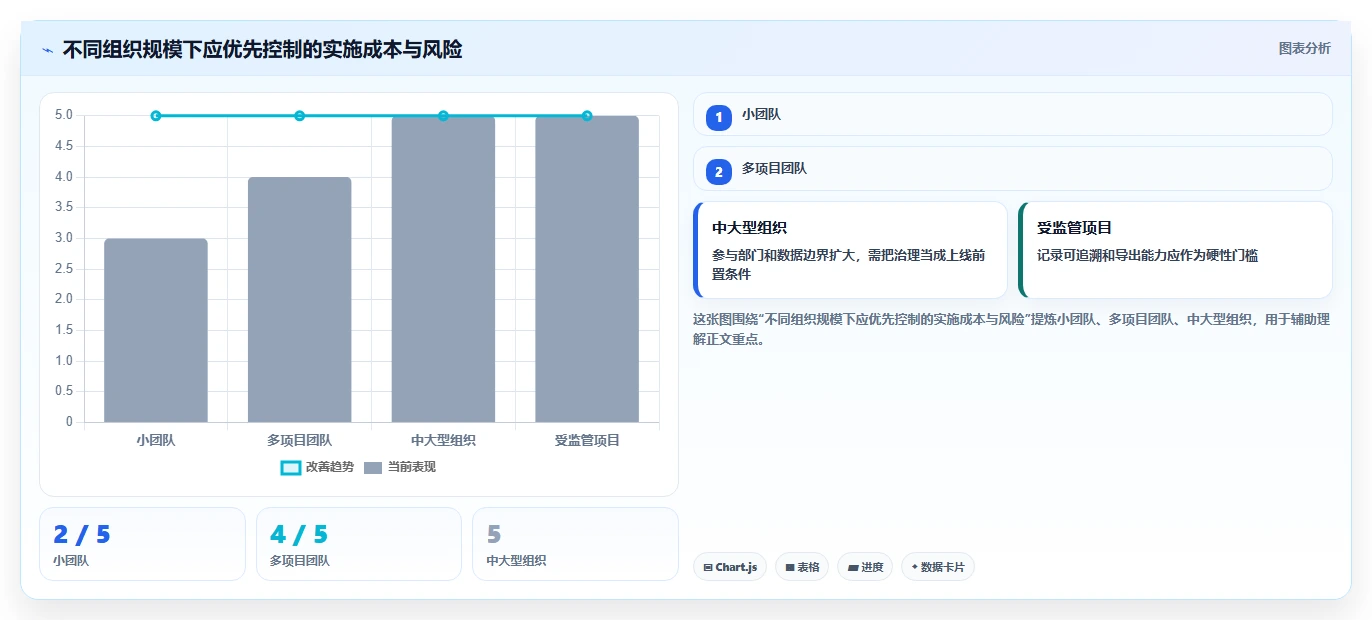The height and width of the screenshot is (620, 1372).
Task: Click the 中大型组织 bar in the chart
Action: [x=443, y=269]
